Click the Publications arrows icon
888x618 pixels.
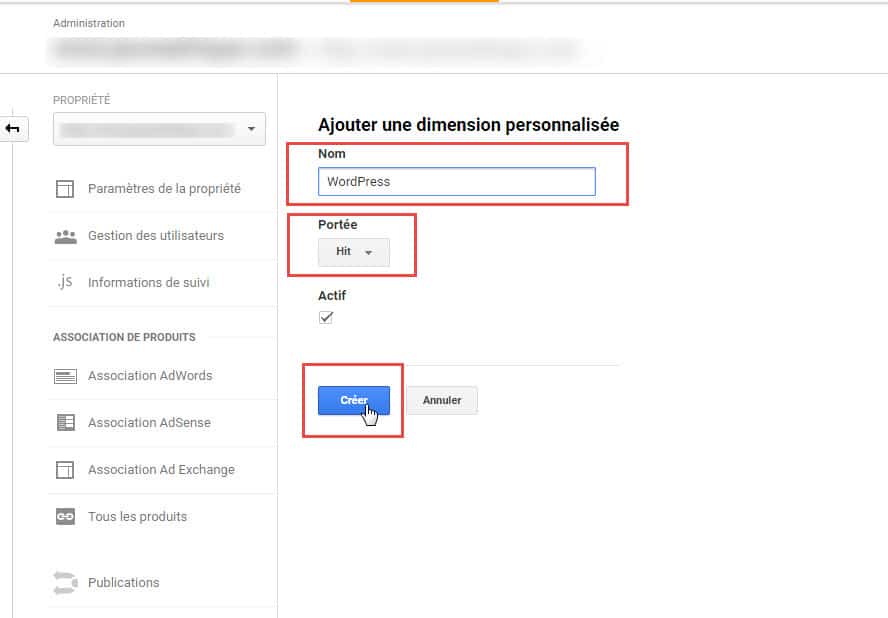click(65, 583)
